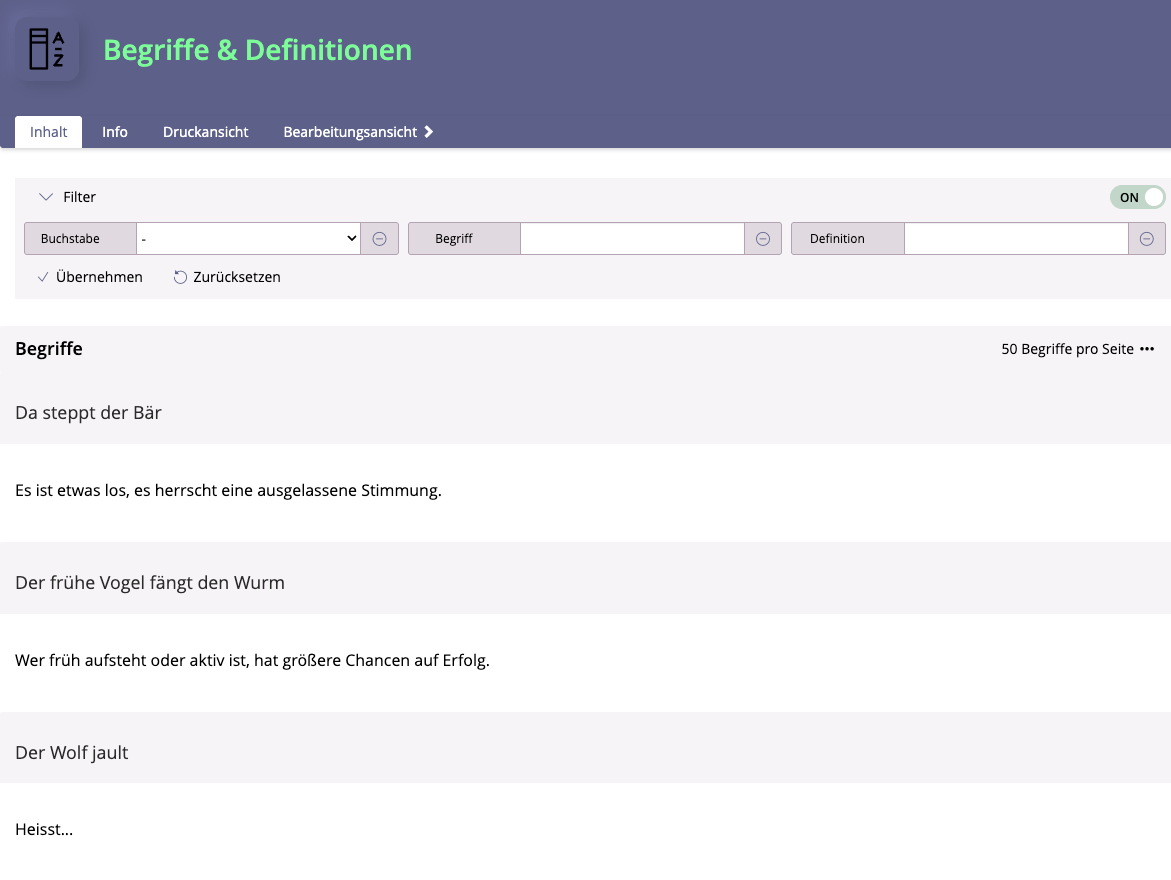This screenshot has height=880, width=1171.
Task: Remove the Buchstabe filter with minus icon
Action: coord(379,239)
